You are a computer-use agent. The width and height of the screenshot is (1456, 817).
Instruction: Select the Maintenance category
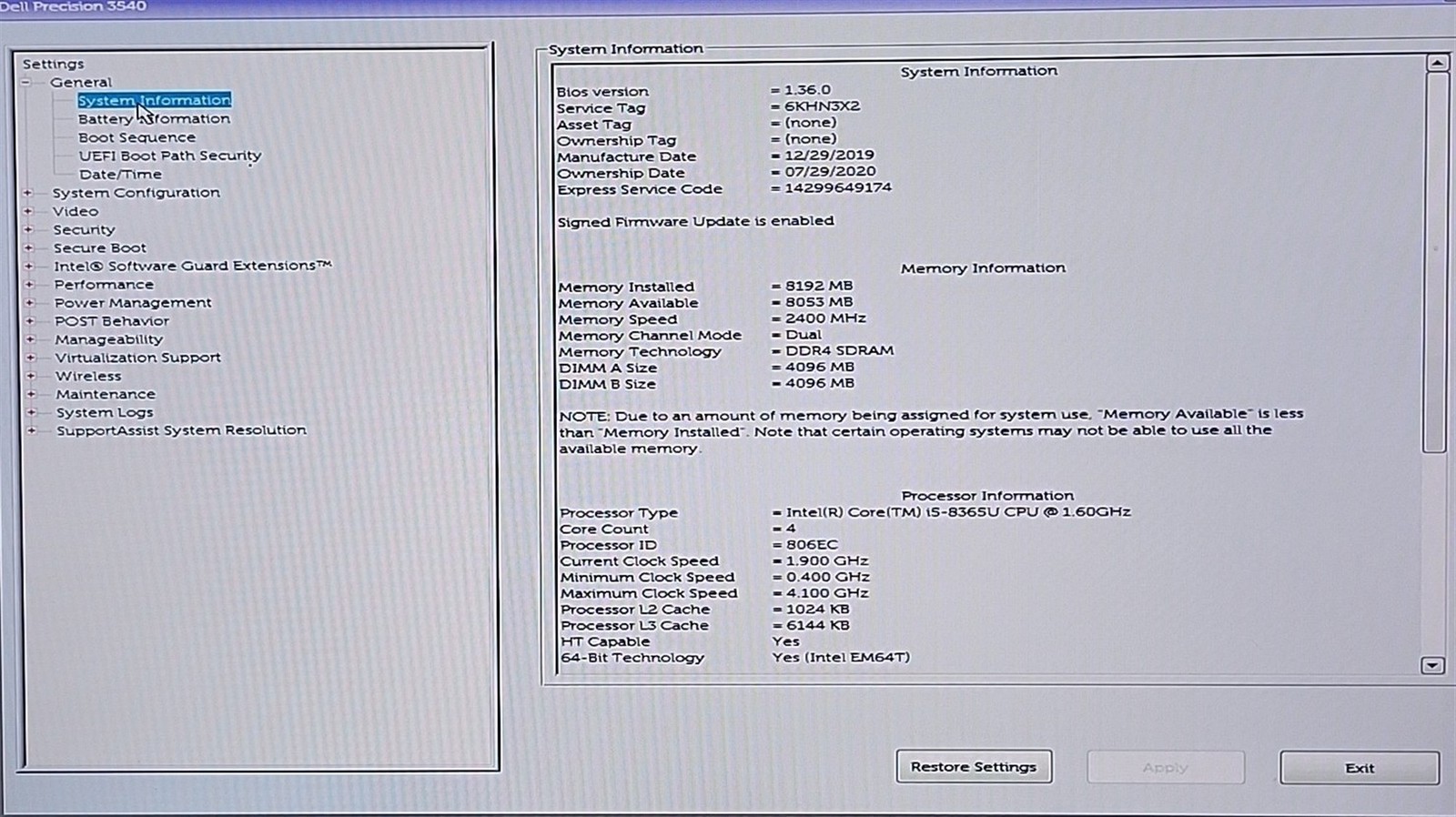[x=106, y=394]
